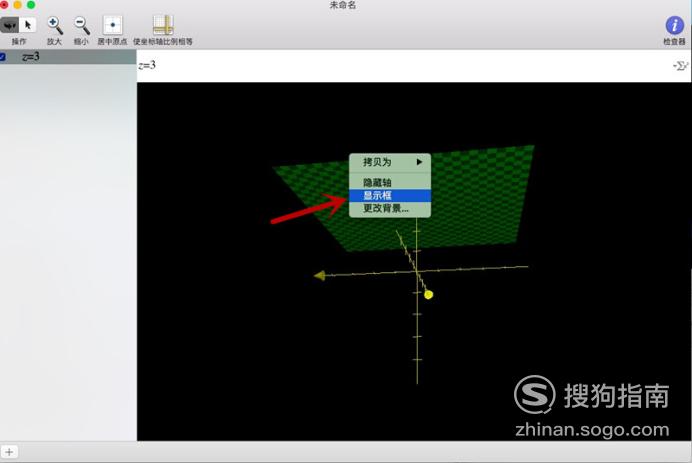Select the rotate/move operation tool
Image resolution: width=692 pixels, height=463 pixels.
(9, 25)
